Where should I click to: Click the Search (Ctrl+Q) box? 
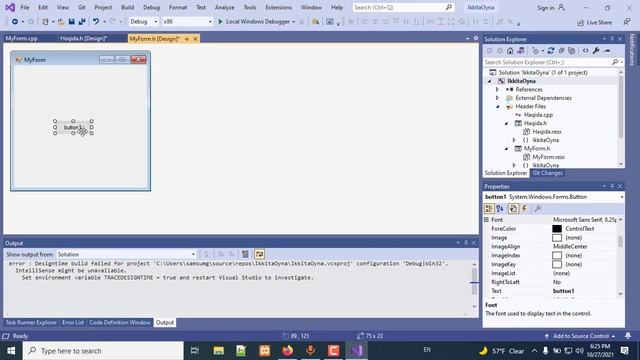403,7
